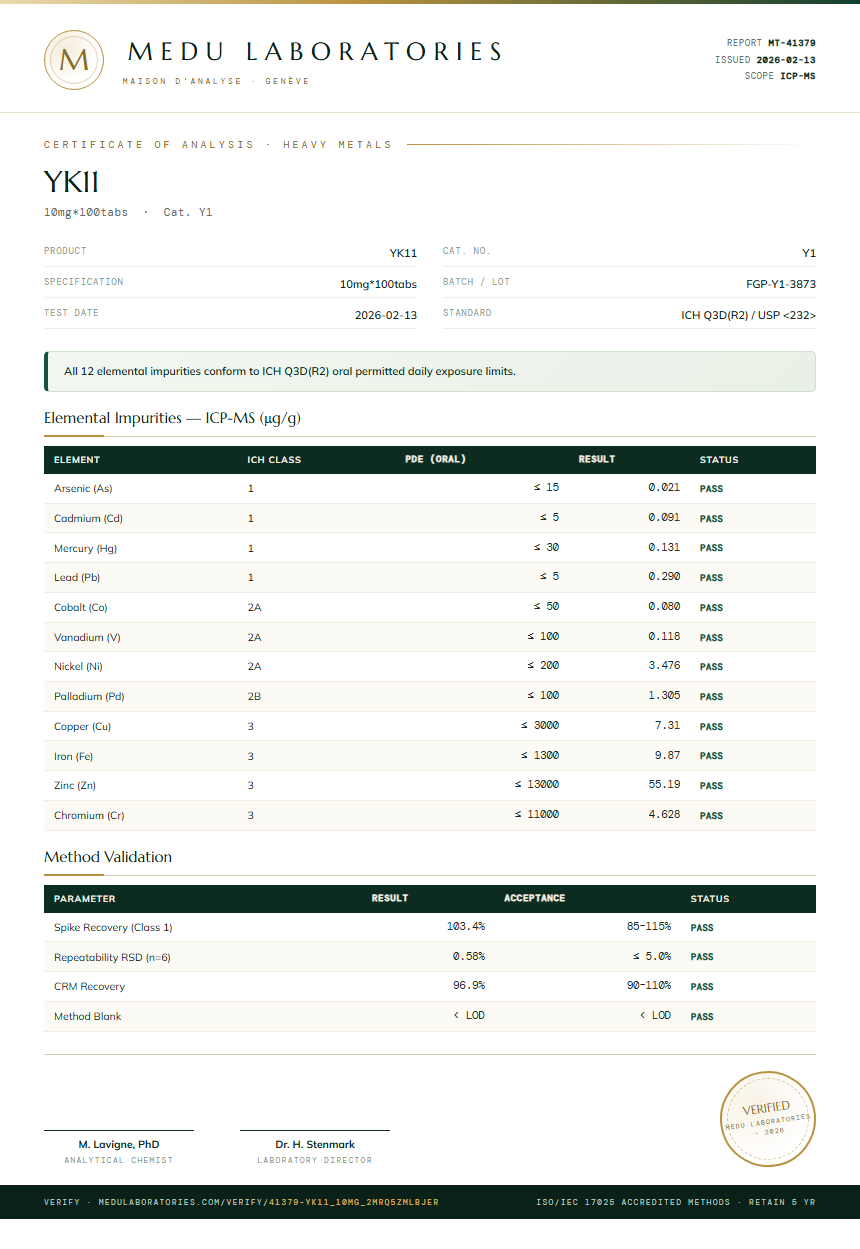Click the Iron (Fe) row label

point(73,756)
